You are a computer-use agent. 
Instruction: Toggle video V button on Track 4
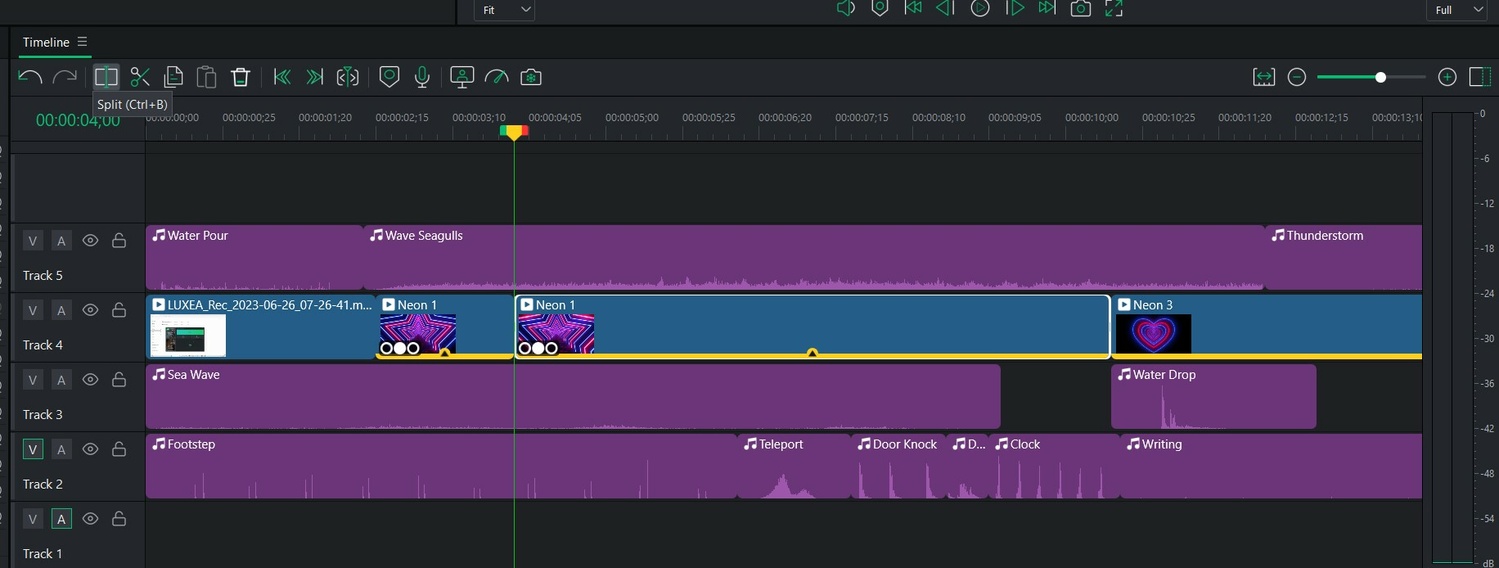coord(33,310)
